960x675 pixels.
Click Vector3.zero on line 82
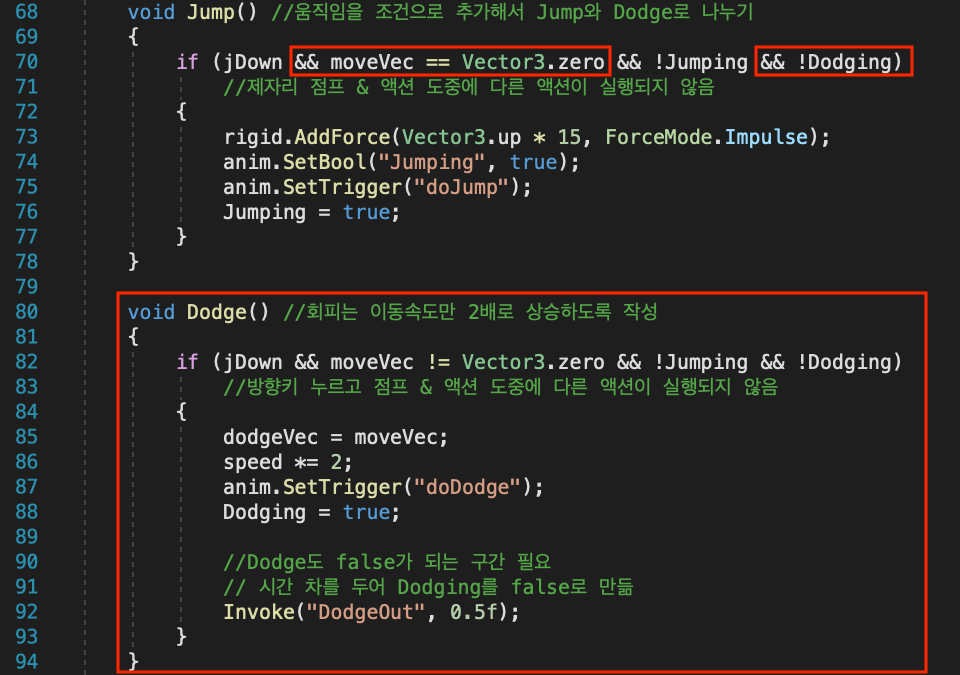pos(533,362)
